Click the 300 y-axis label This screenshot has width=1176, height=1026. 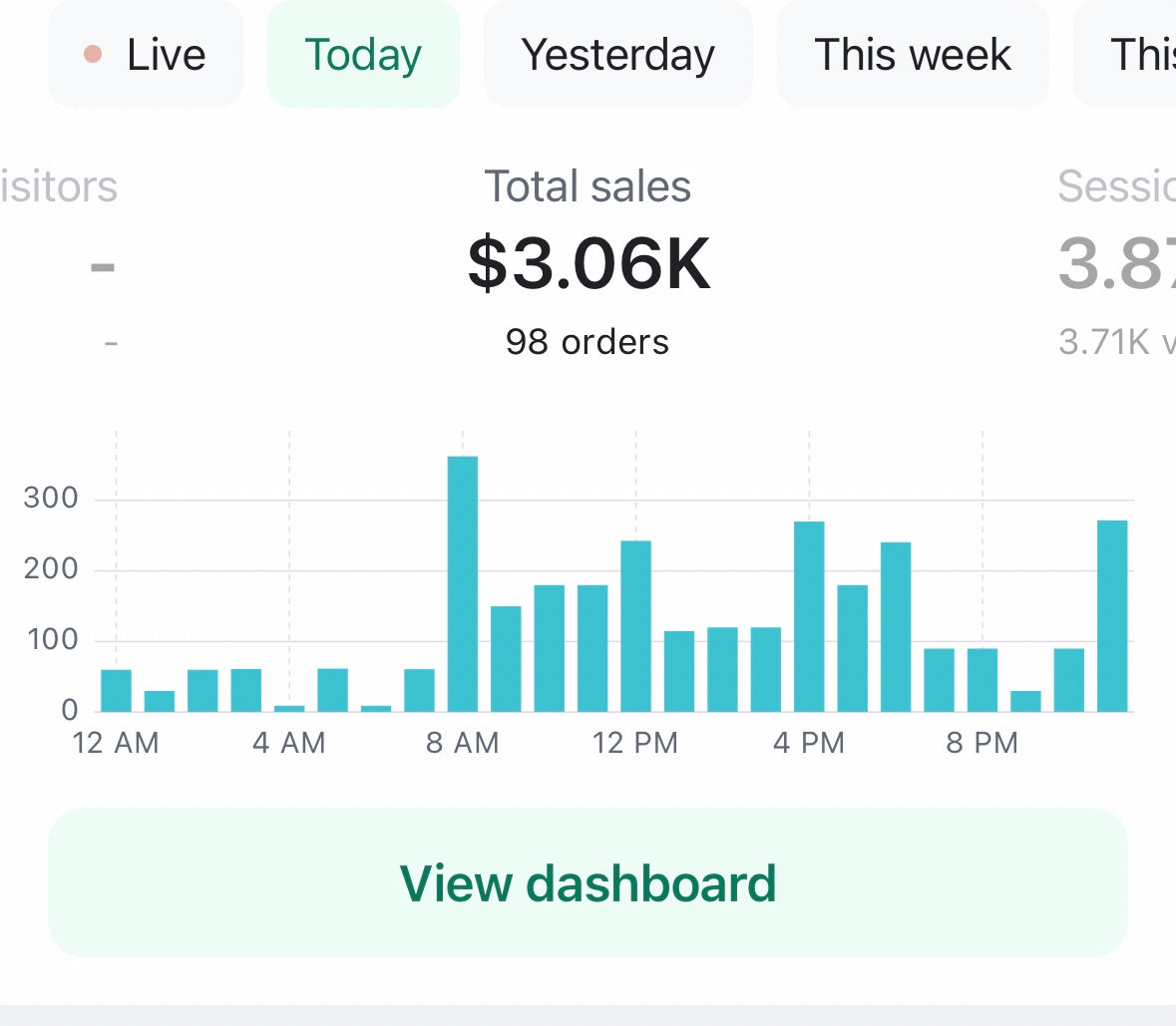tap(51, 499)
